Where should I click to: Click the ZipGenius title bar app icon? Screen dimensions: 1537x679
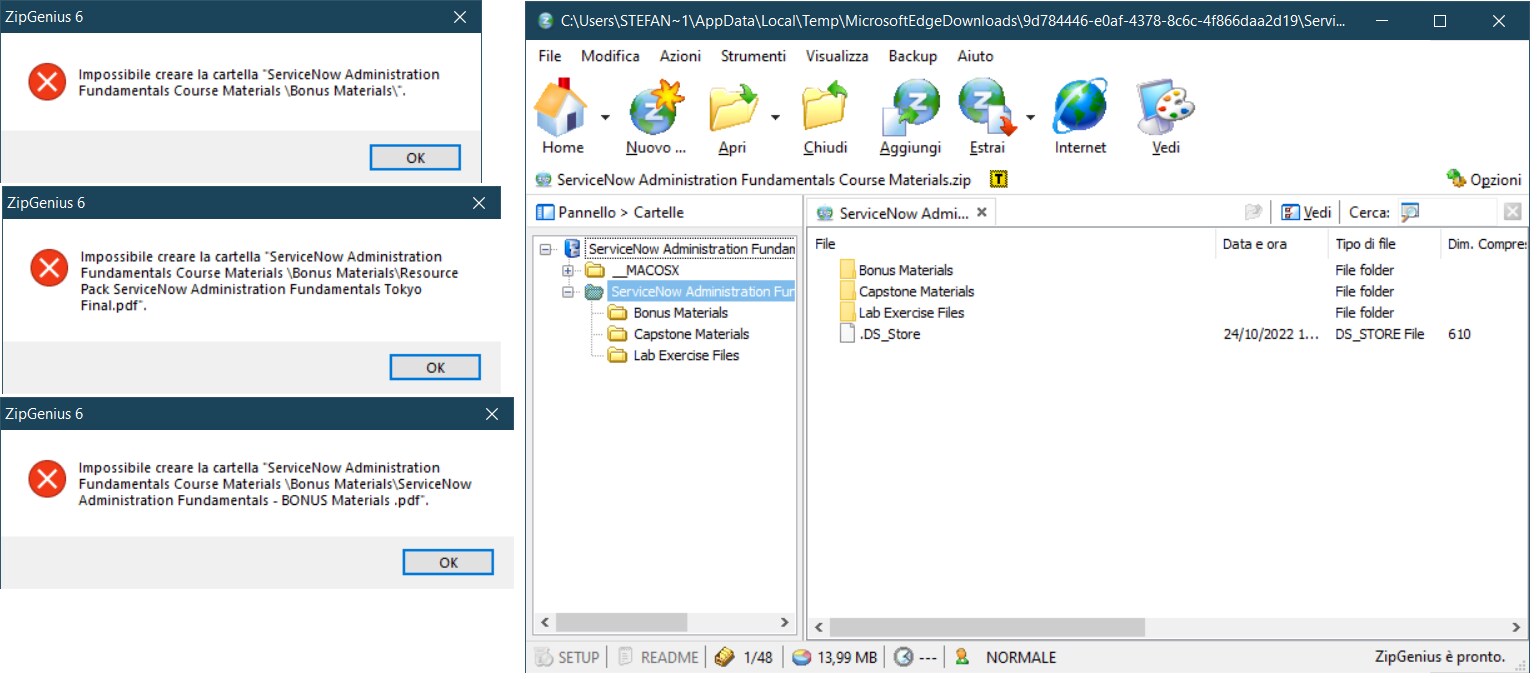click(x=545, y=20)
